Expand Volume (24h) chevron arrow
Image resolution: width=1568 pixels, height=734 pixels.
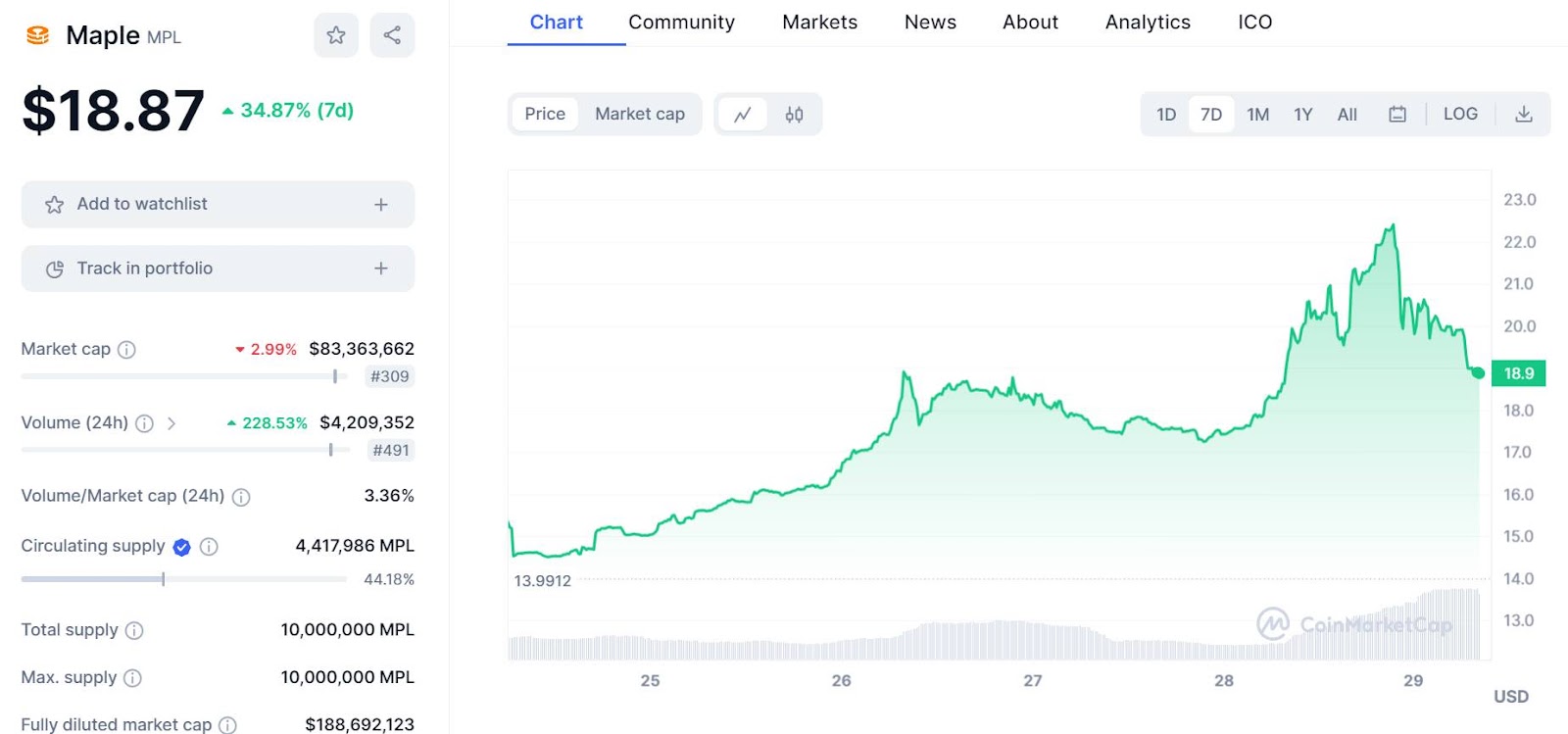(x=171, y=423)
